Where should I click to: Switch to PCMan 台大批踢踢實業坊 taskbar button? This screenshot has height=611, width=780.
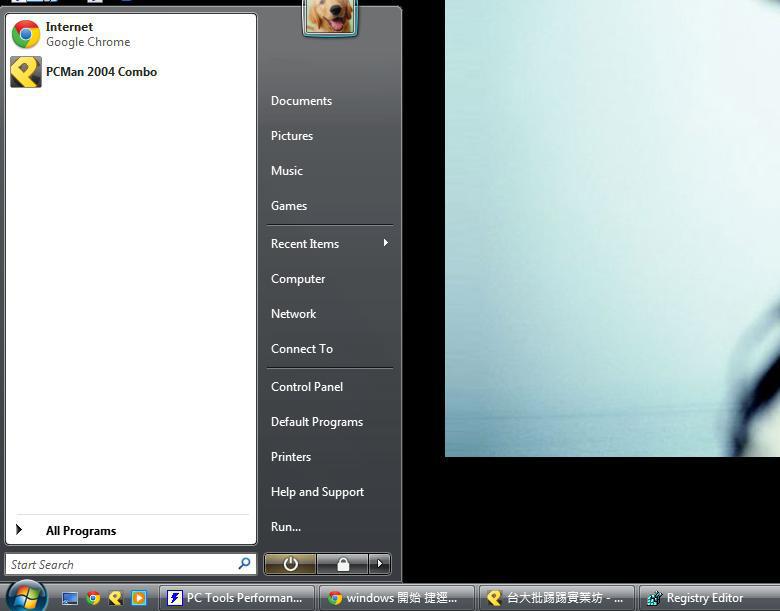[556, 598]
